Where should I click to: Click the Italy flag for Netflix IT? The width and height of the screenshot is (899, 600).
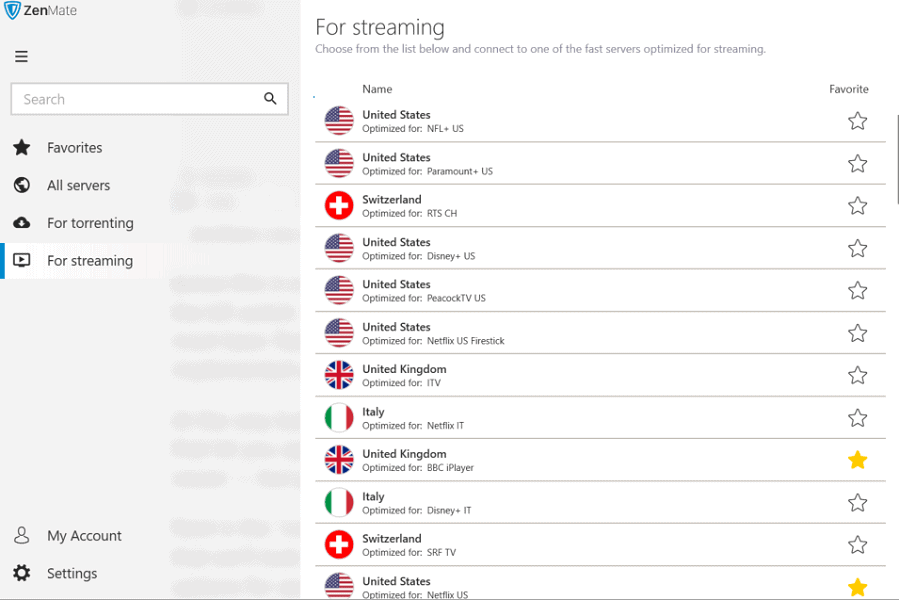pos(339,418)
